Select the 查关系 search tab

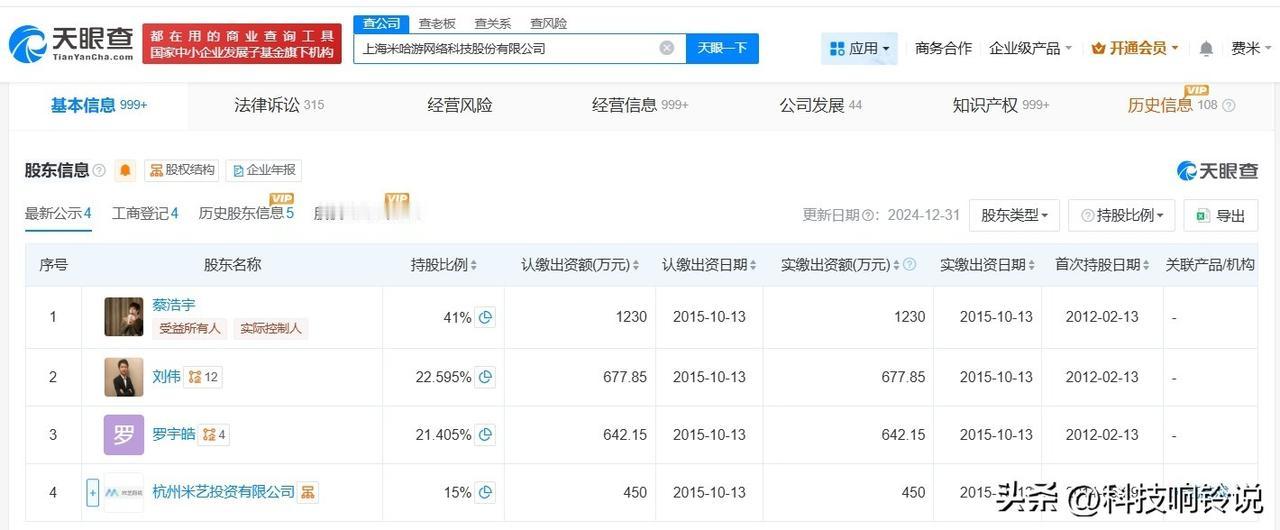(492, 23)
